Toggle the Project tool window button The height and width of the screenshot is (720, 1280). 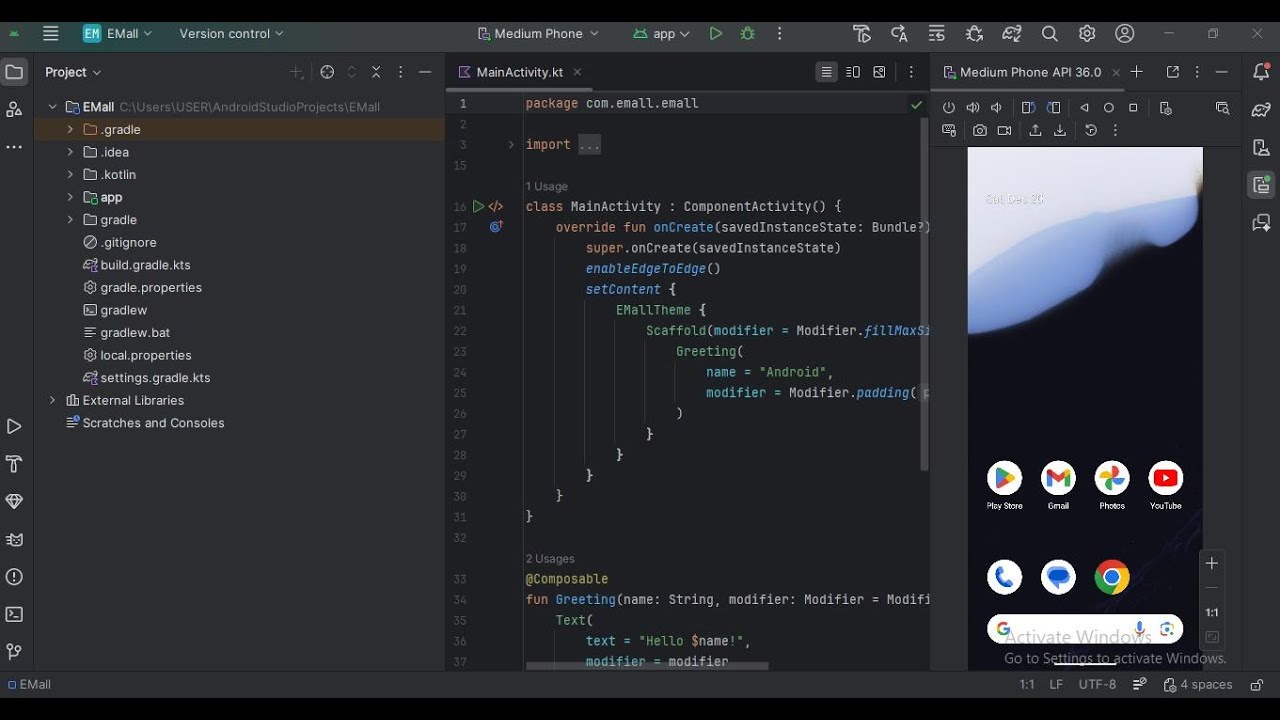14,72
